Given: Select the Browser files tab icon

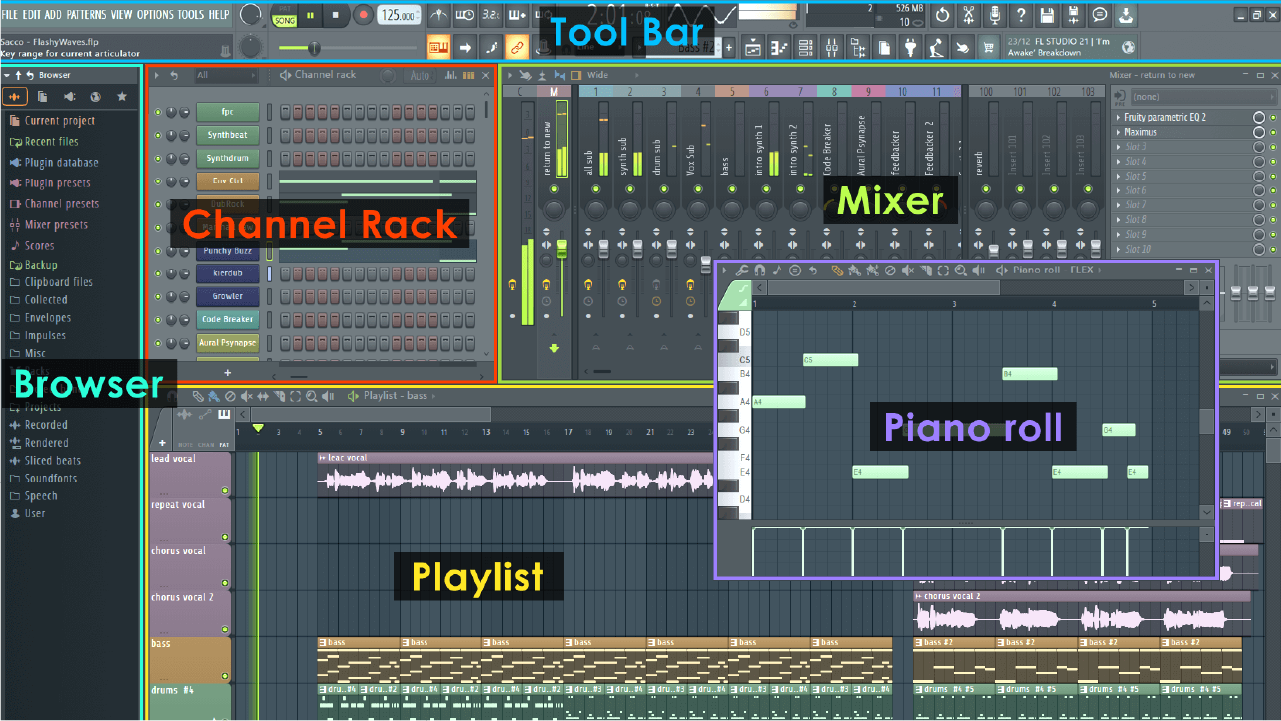Looking at the screenshot, I should (42, 96).
